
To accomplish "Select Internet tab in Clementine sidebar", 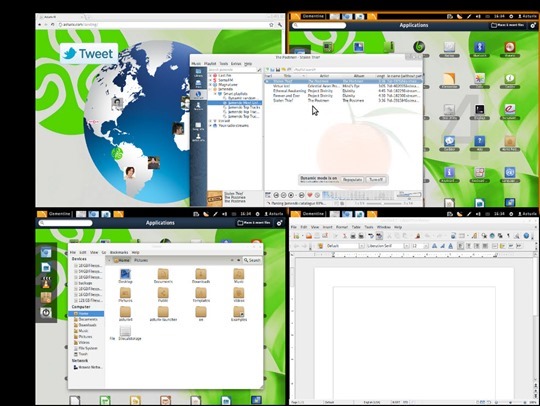I will (198, 95).
